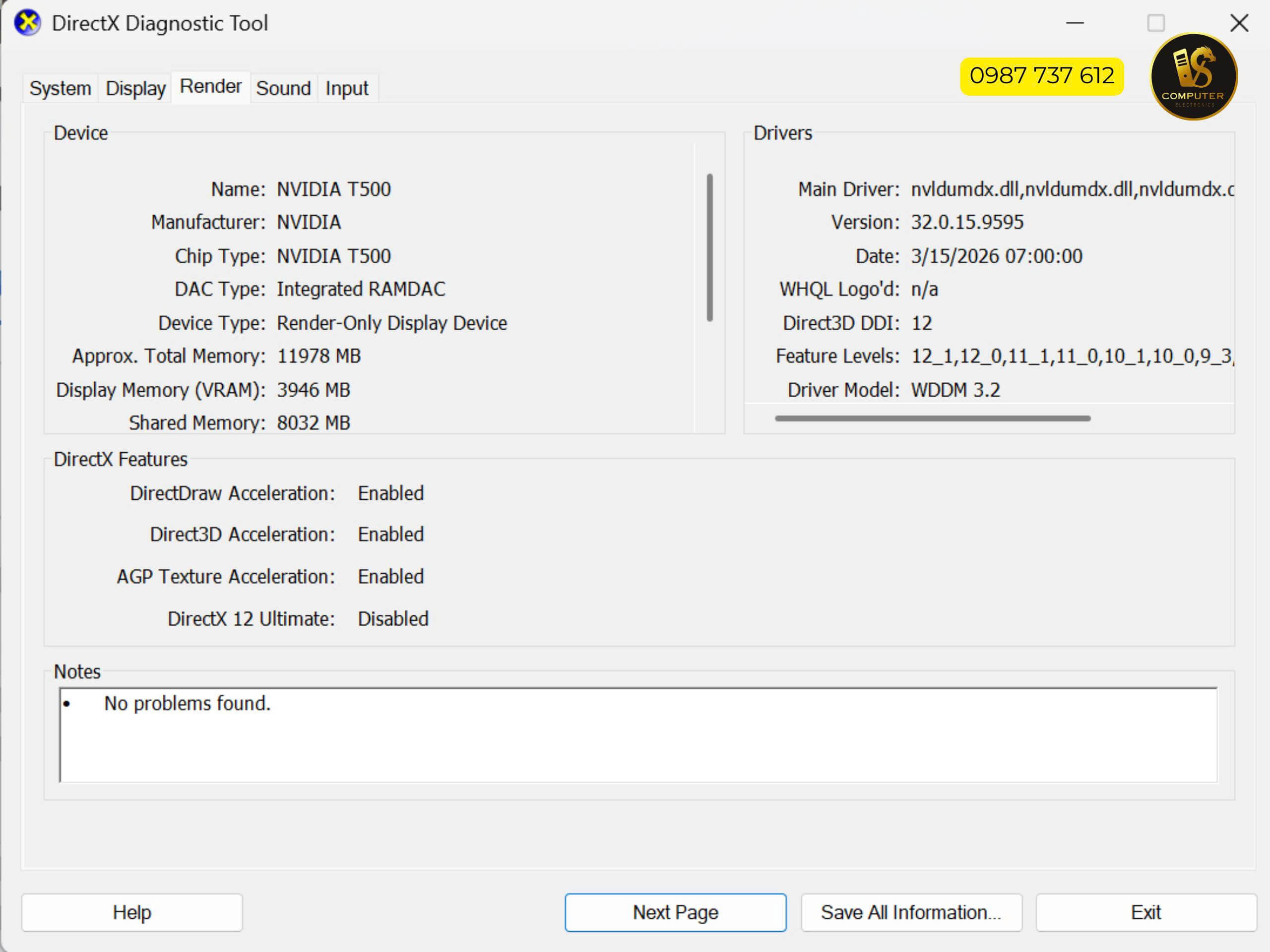Click the DirectDraw Acceleration Enabled status
The height and width of the screenshot is (952, 1270).
(x=391, y=493)
